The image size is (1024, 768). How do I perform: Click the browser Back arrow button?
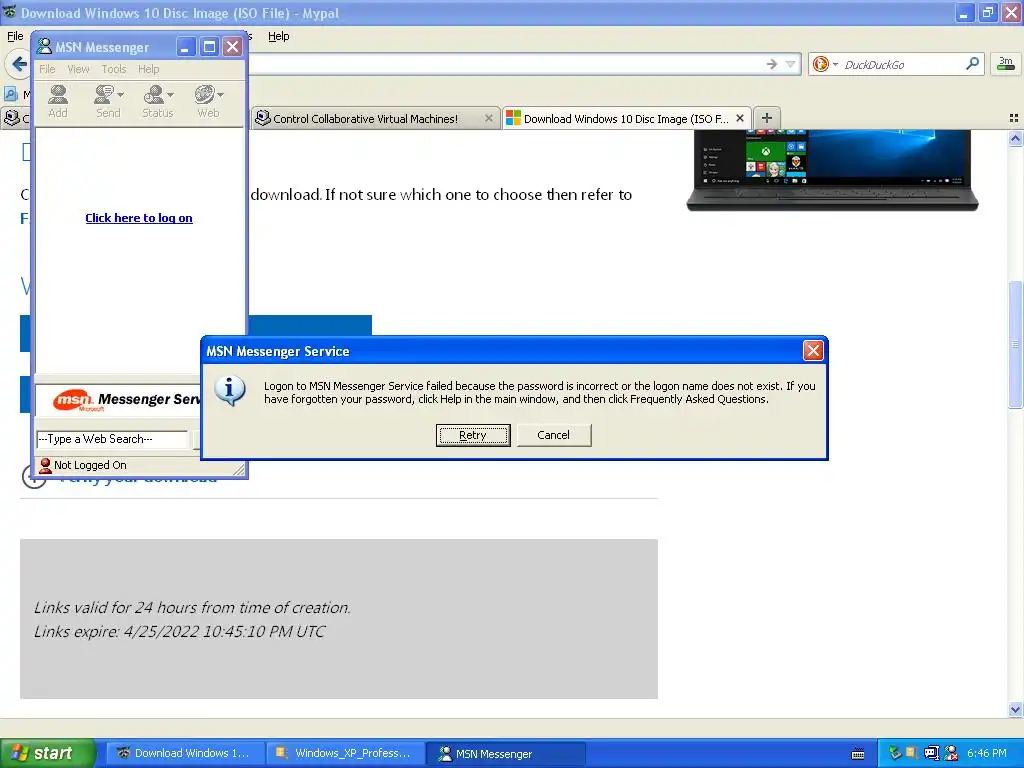click(x=19, y=64)
